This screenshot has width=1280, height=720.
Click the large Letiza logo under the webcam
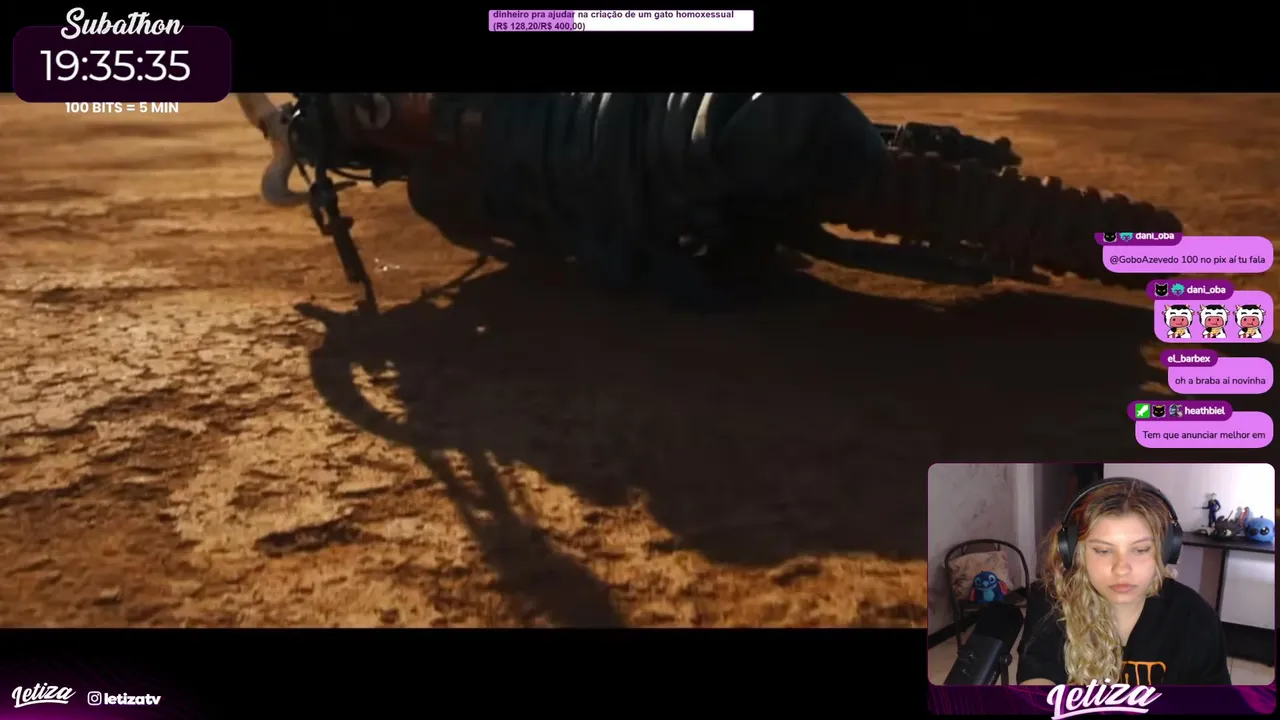[1104, 698]
